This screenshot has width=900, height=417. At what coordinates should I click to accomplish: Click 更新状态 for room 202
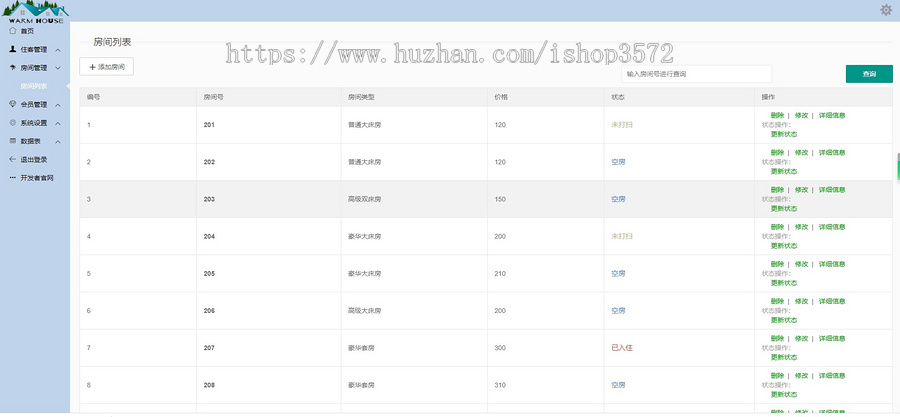coord(783,172)
